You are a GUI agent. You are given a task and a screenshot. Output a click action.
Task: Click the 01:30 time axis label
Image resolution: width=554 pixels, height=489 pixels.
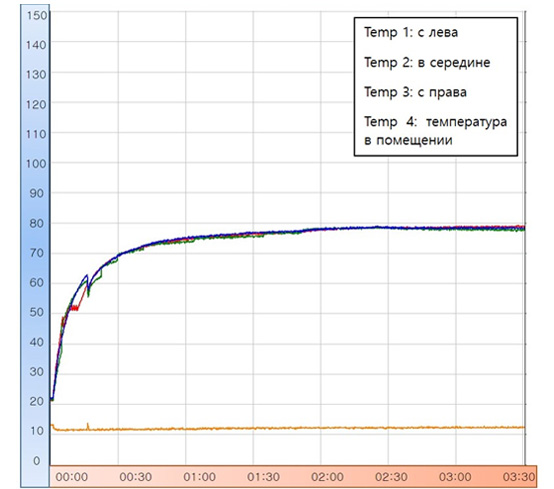click(263, 477)
